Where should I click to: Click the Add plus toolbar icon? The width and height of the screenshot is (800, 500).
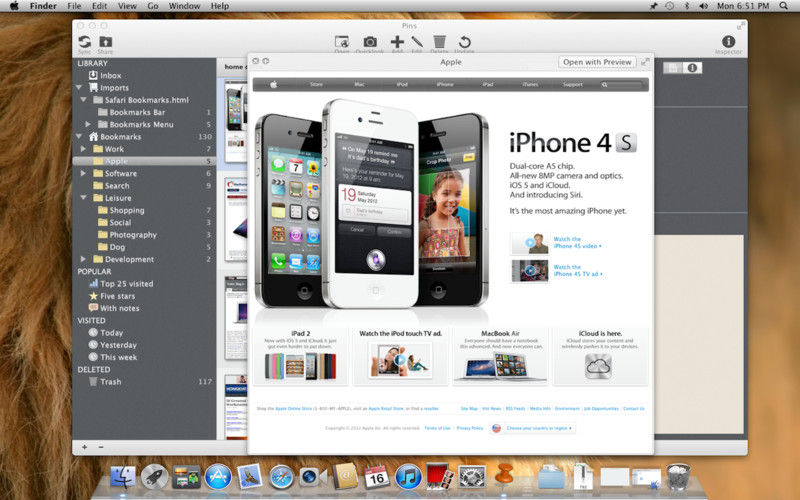(397, 42)
